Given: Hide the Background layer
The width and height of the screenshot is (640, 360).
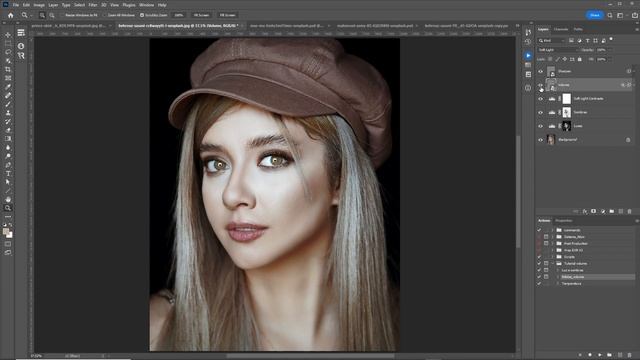Looking at the screenshot, I should tap(540, 140).
